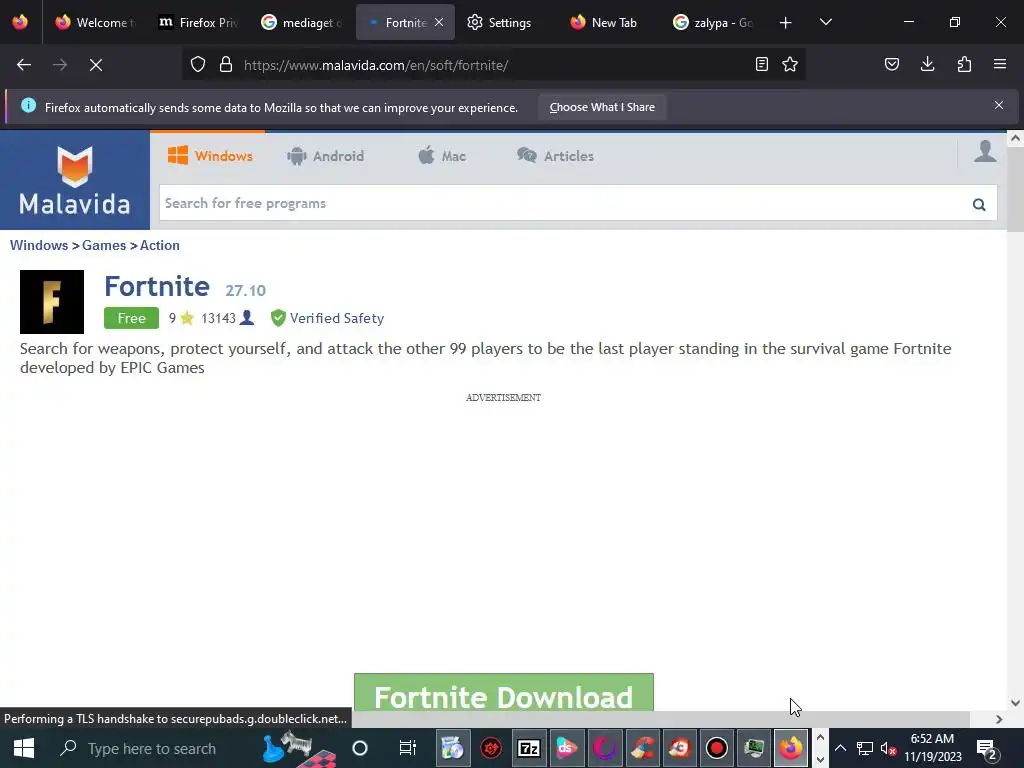Click the Firefox View icon in tab bar
The height and width of the screenshot is (768, 1024).
point(20,22)
